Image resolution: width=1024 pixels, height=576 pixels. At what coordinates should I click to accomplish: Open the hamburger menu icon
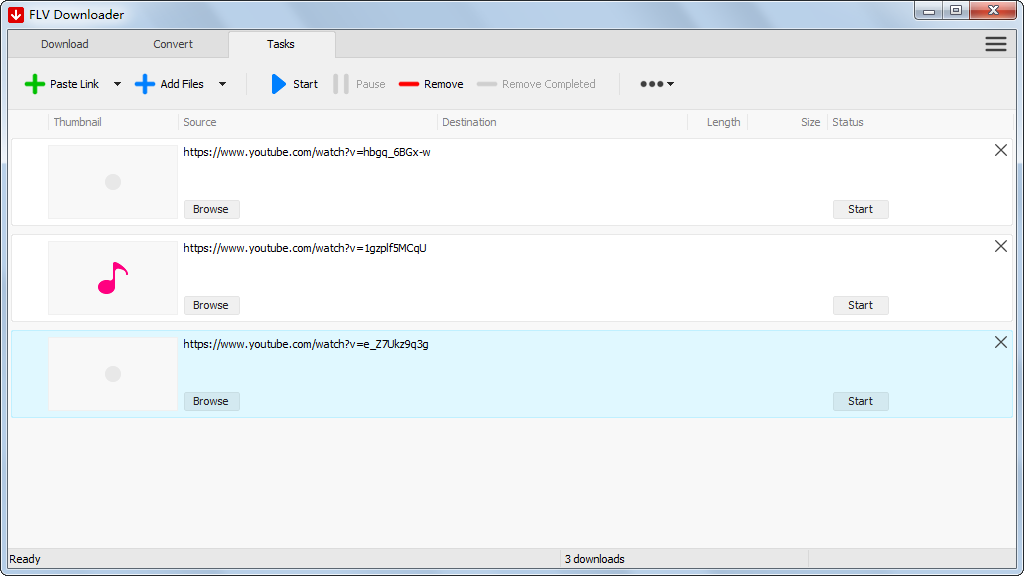pos(996,44)
